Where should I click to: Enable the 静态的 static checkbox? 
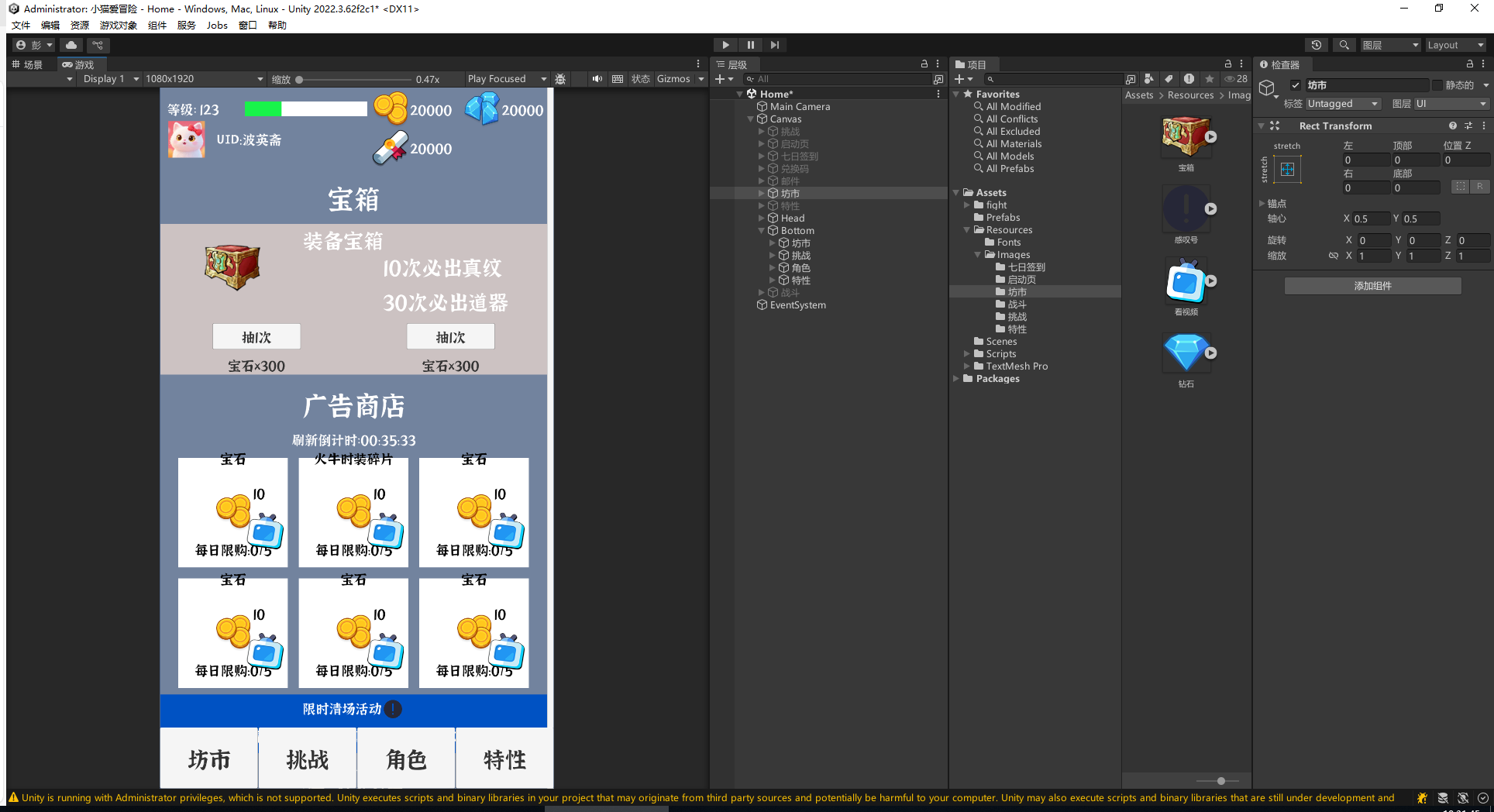pos(1437,85)
